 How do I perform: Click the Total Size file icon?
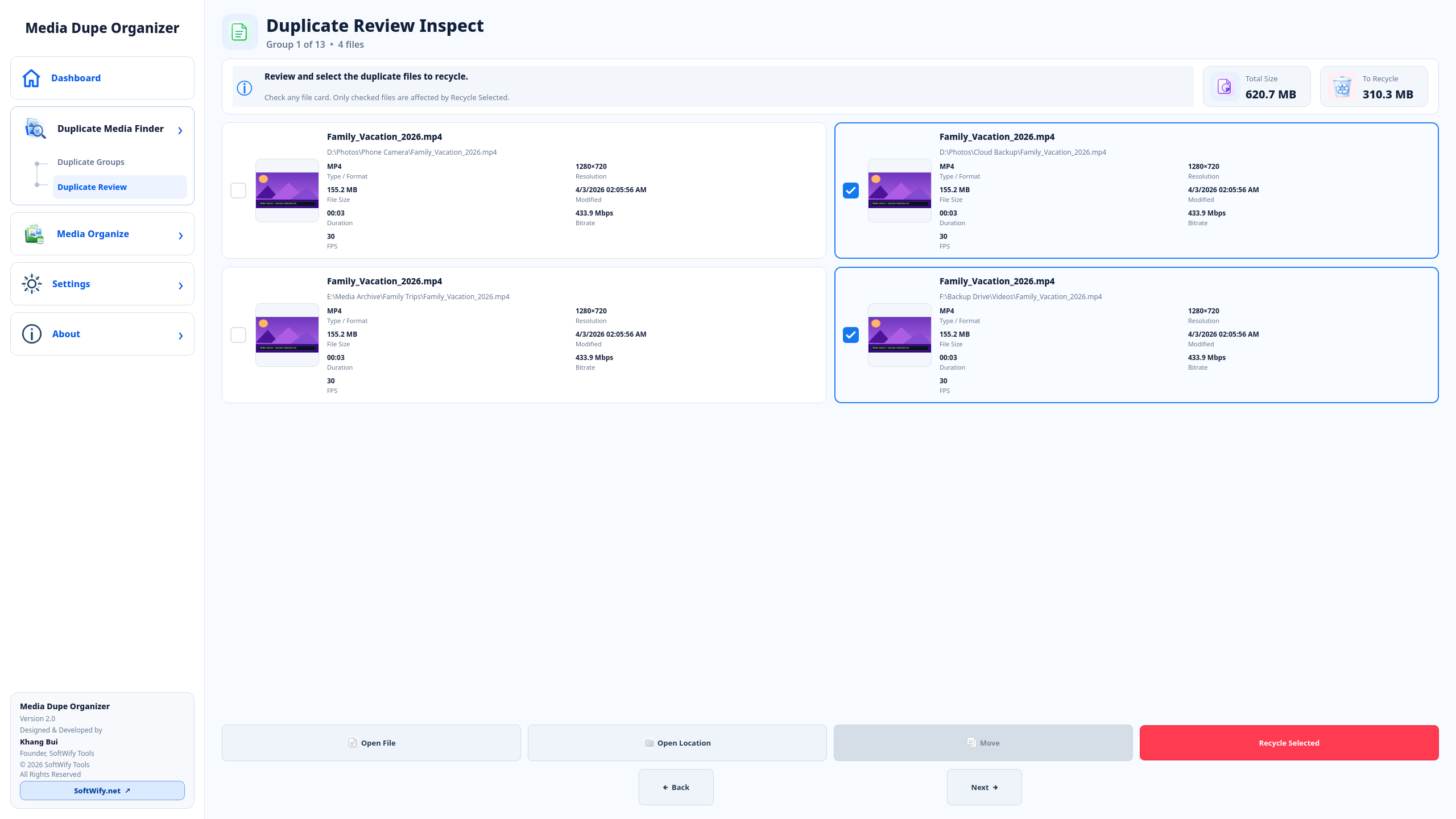point(1225,86)
